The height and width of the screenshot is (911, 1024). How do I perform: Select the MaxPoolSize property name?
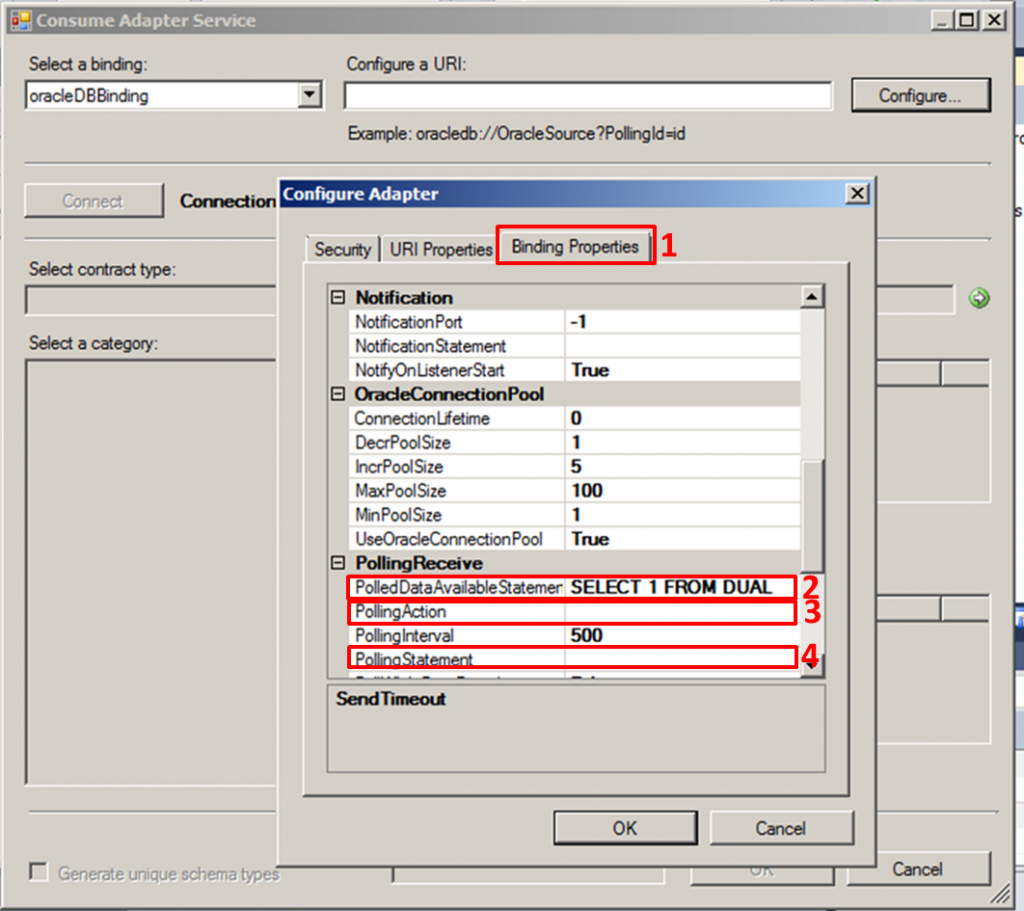tap(400, 491)
